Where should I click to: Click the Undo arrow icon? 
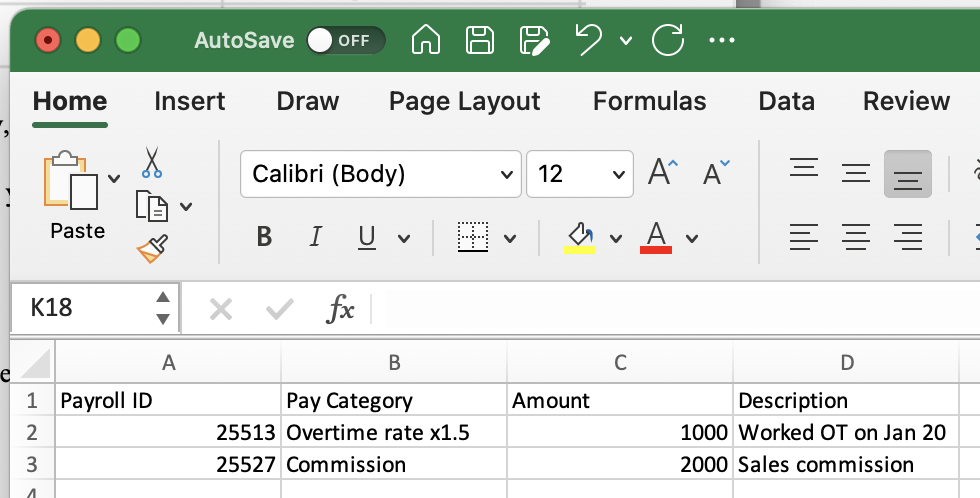(588, 40)
